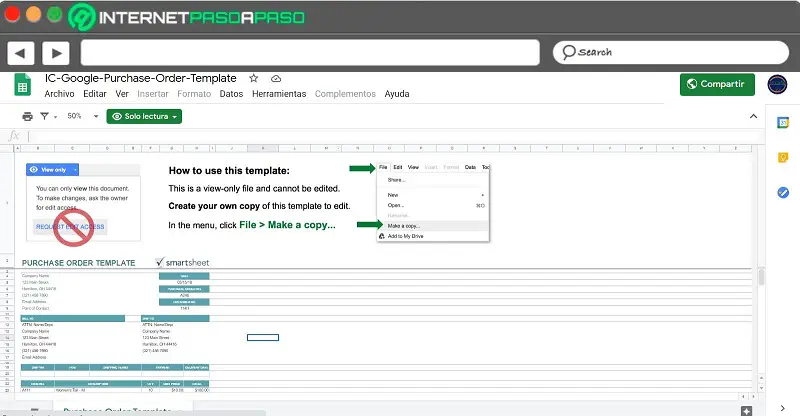Open the Complementos menu
This screenshot has height=416, width=800.
click(345, 94)
